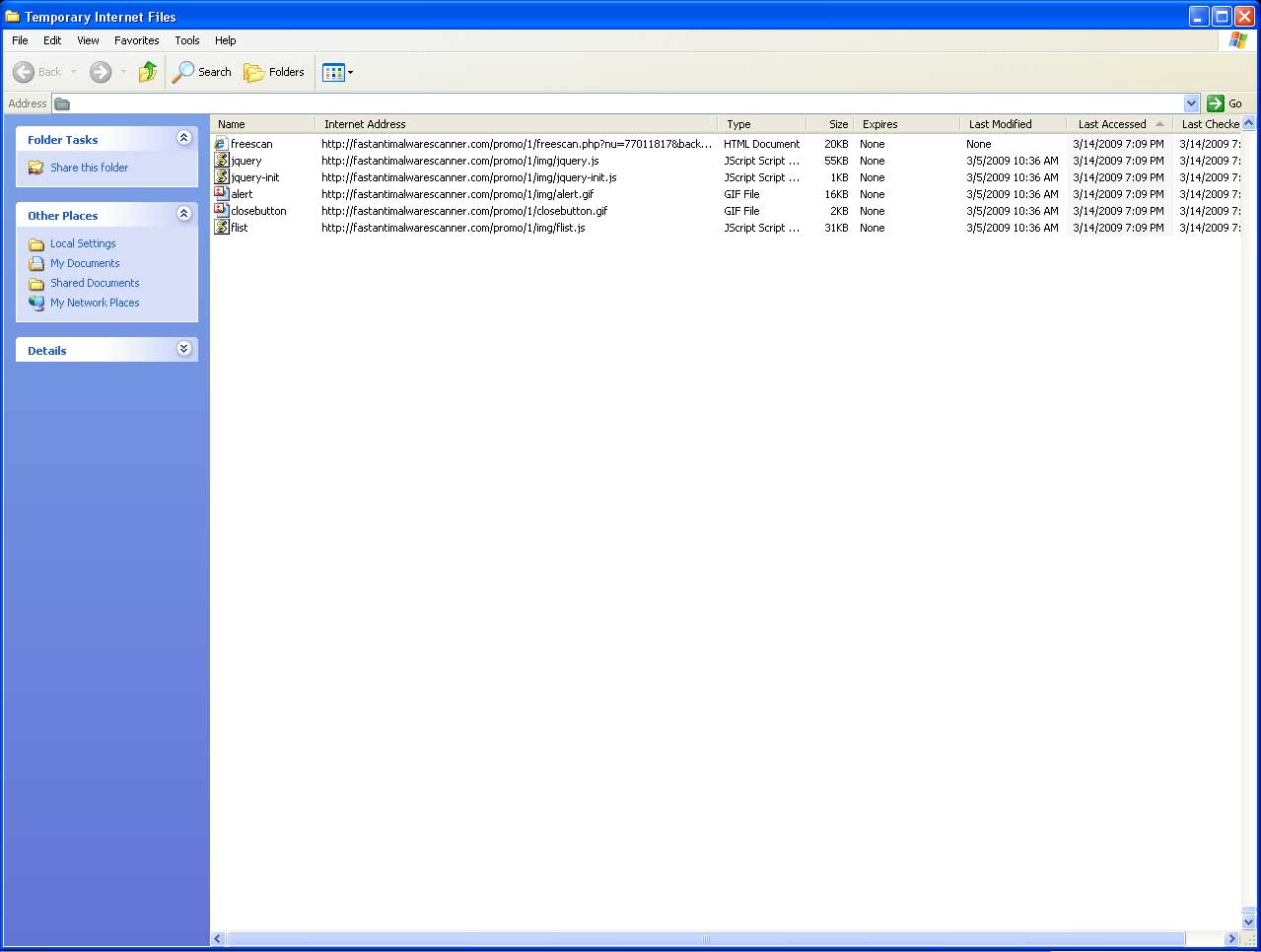Image resolution: width=1261 pixels, height=952 pixels.
Task: Click the freescan HTML file icon
Action: pos(222,144)
